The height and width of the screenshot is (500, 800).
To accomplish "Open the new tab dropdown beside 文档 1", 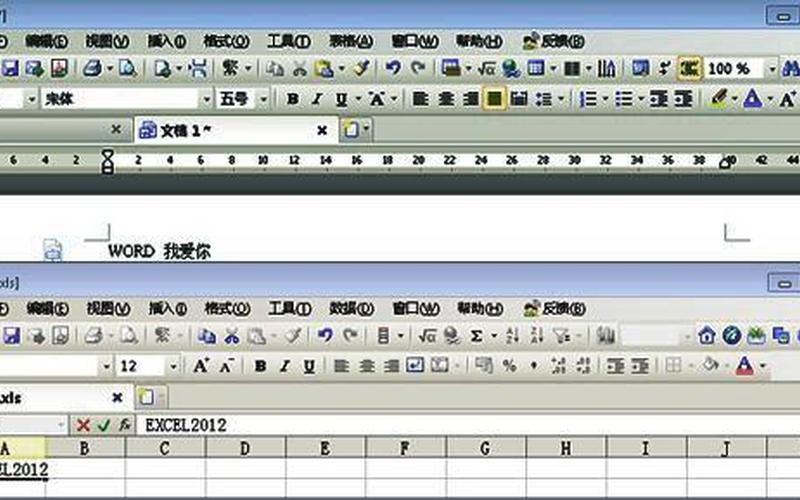I will point(366,130).
